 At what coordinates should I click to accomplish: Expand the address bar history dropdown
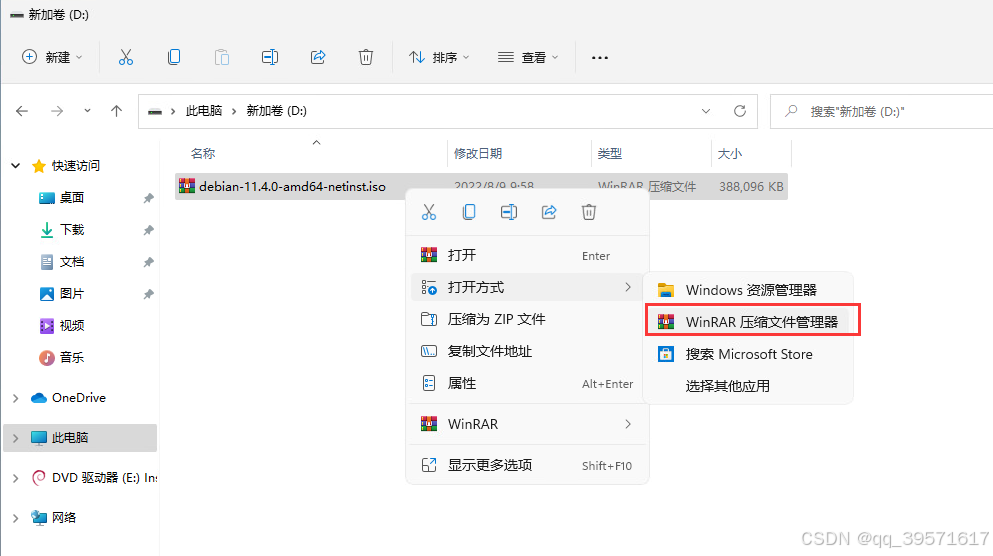coord(705,111)
